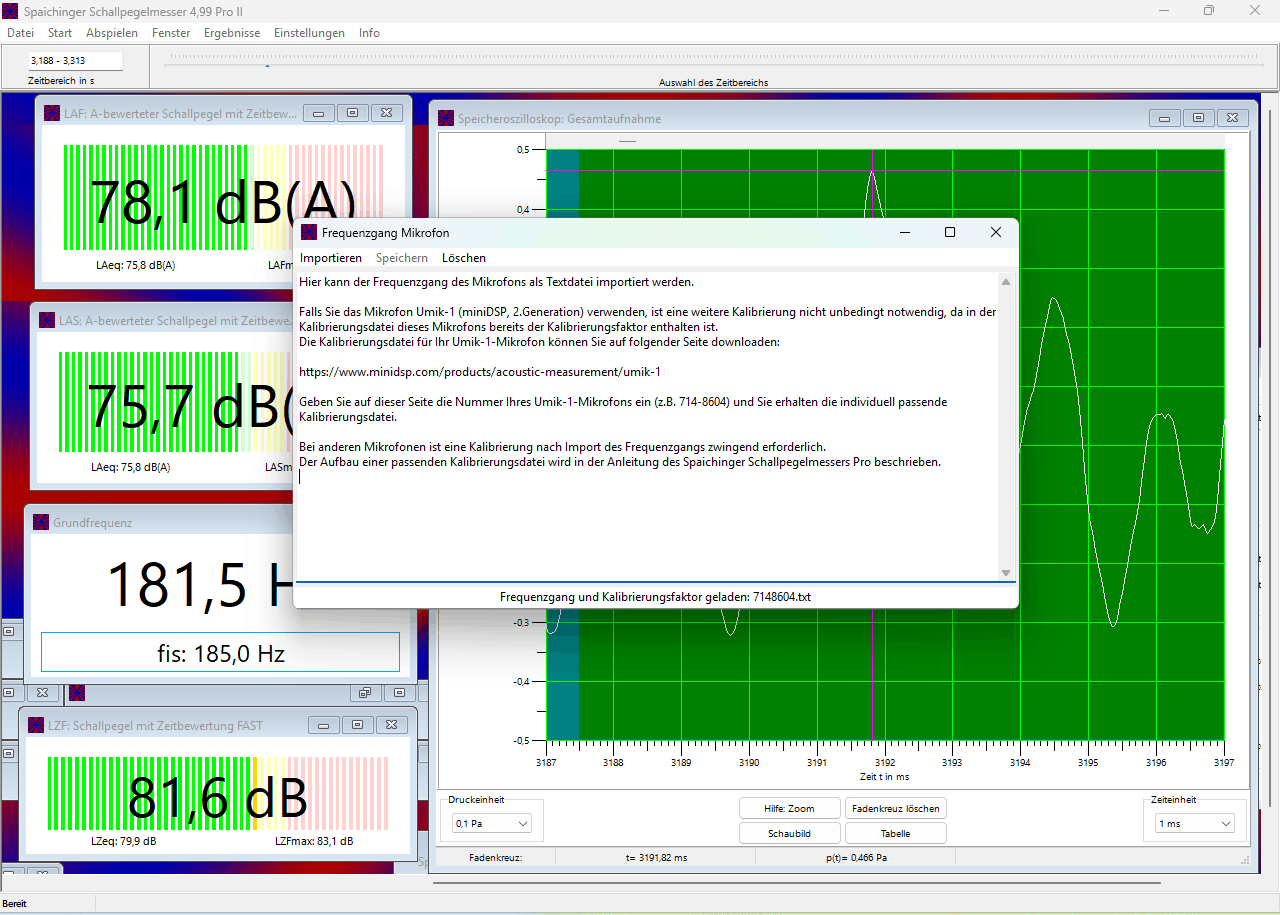Image resolution: width=1280 pixels, height=915 pixels.
Task: Click the LAF window title icon
Action: coord(52,114)
